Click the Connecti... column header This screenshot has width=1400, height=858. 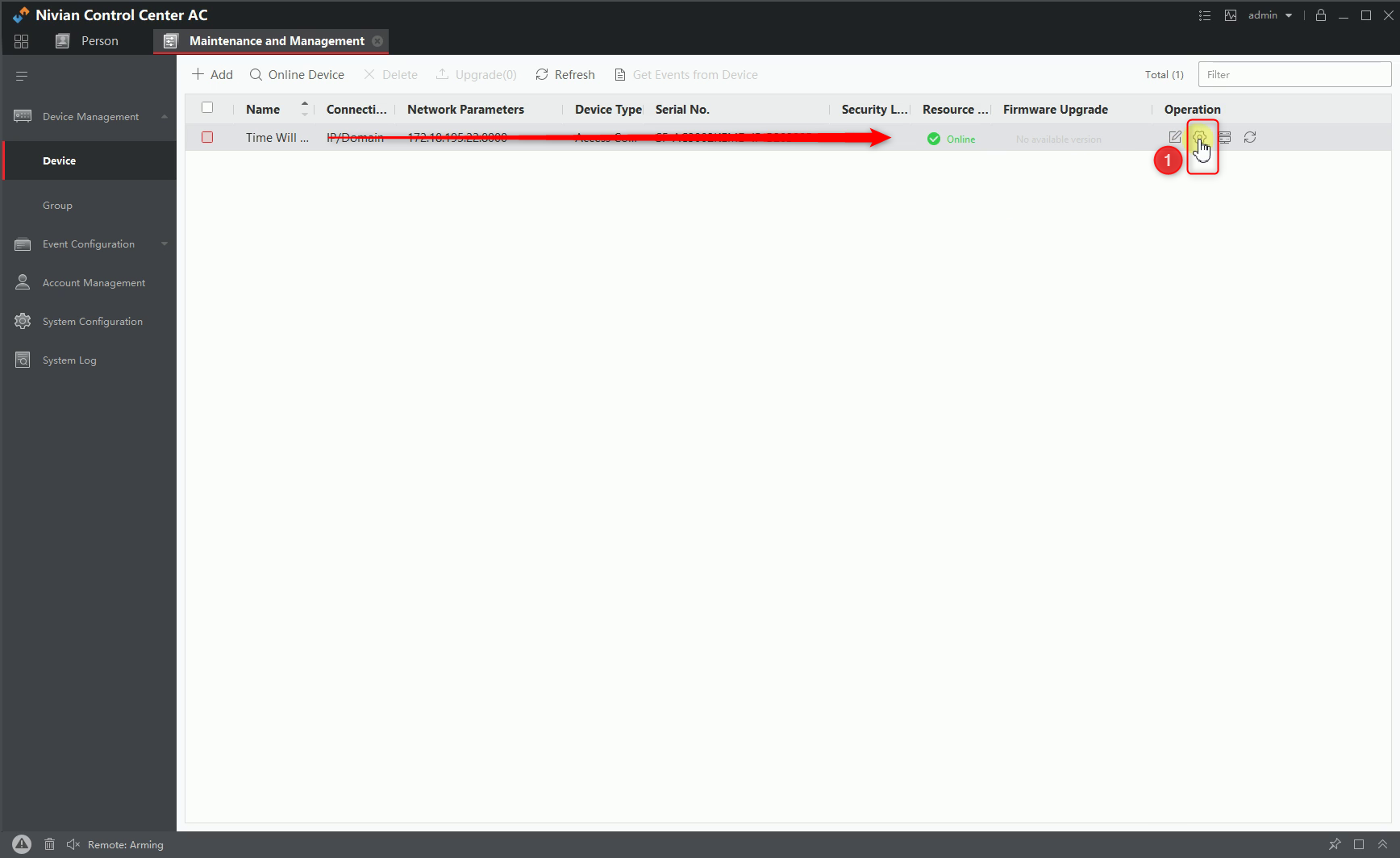pos(356,110)
